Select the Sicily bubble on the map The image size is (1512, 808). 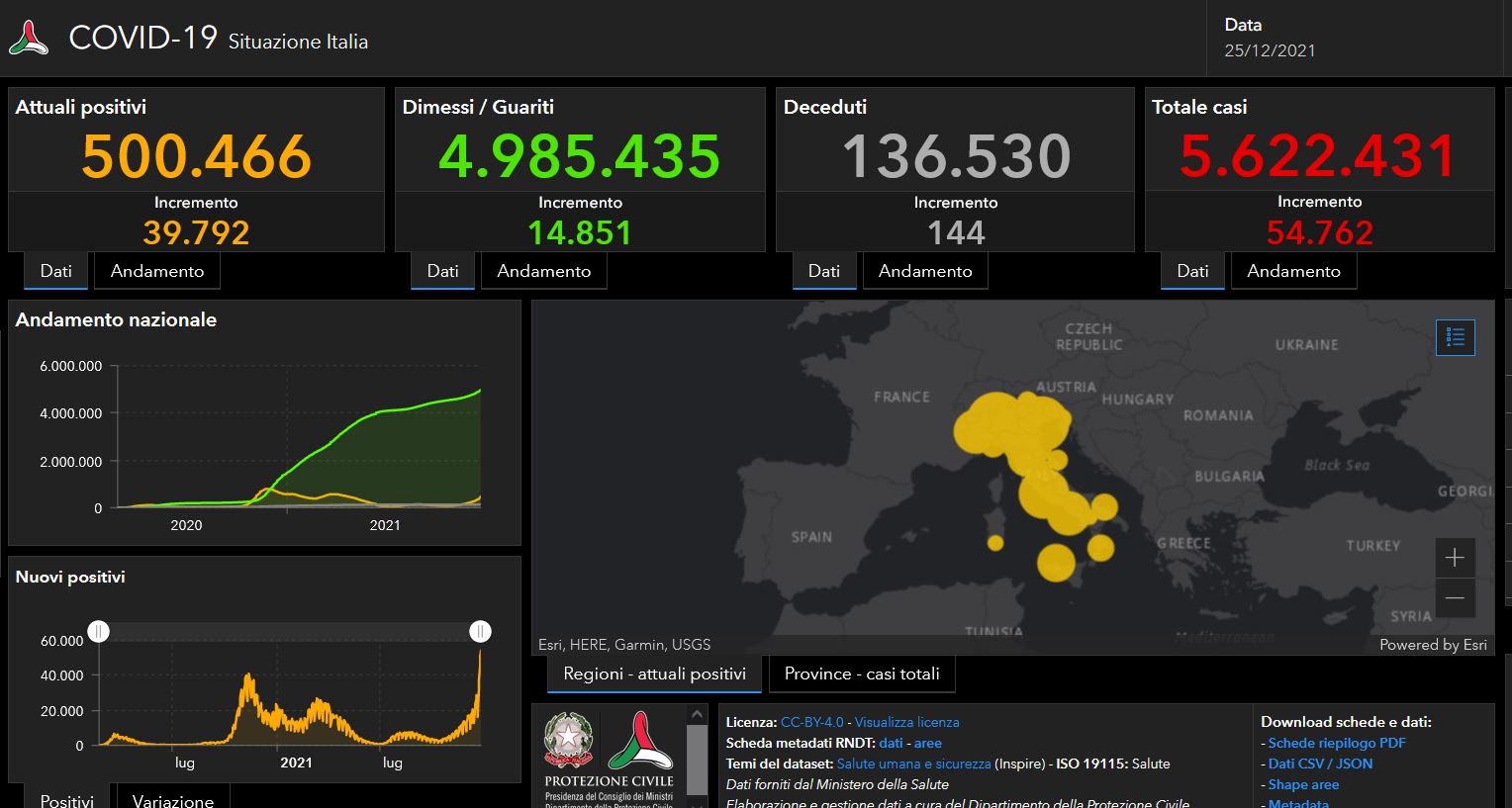(1056, 562)
